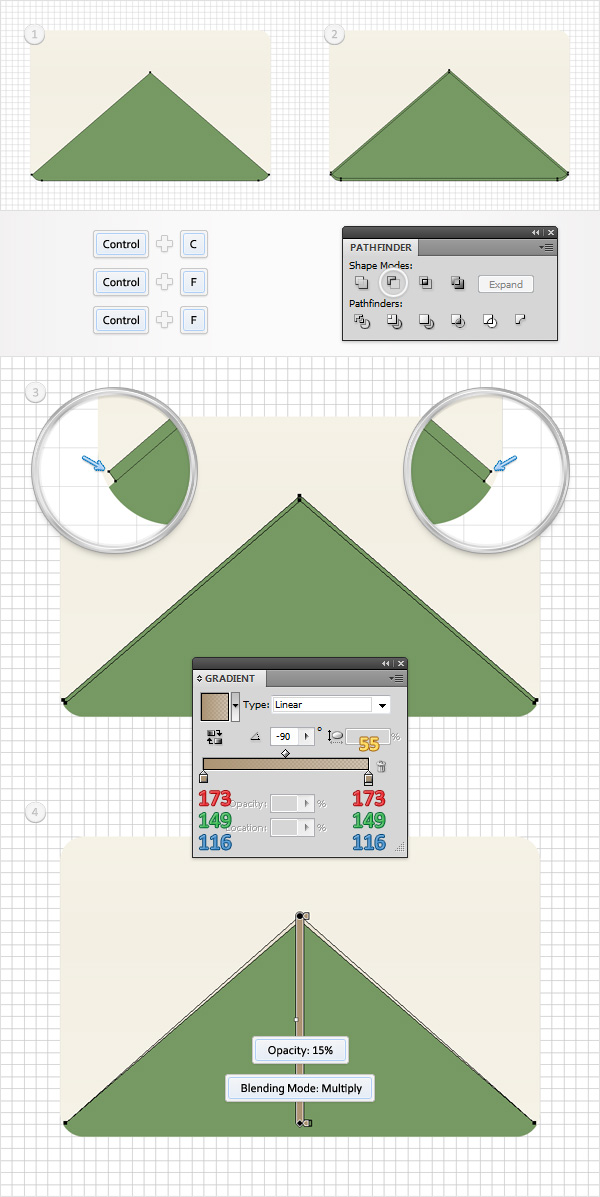Click the Crop pathfinder icon
The width and height of the screenshot is (600, 1197).
458,321
